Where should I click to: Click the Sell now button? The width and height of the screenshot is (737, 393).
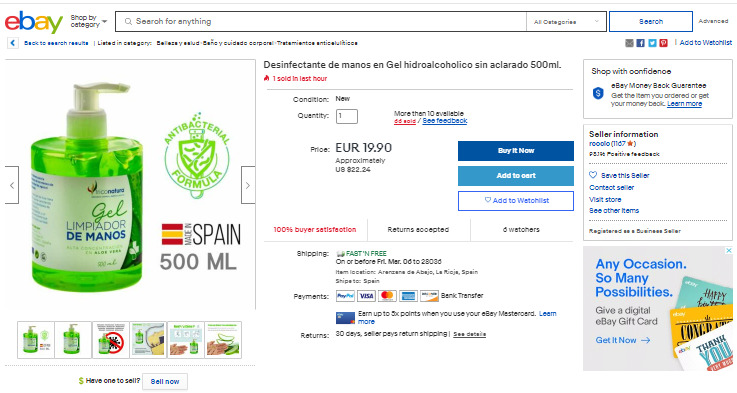click(x=165, y=382)
